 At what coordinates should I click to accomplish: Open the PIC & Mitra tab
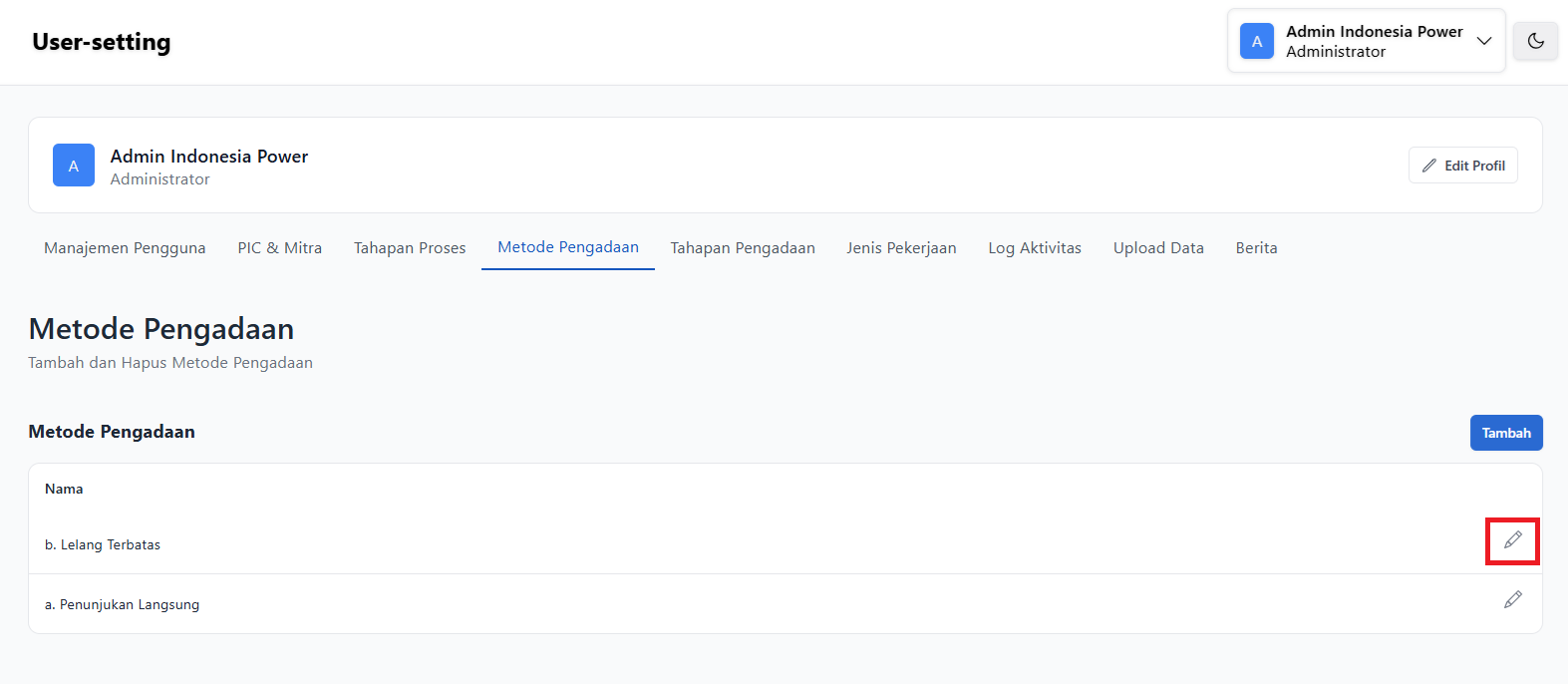(279, 248)
